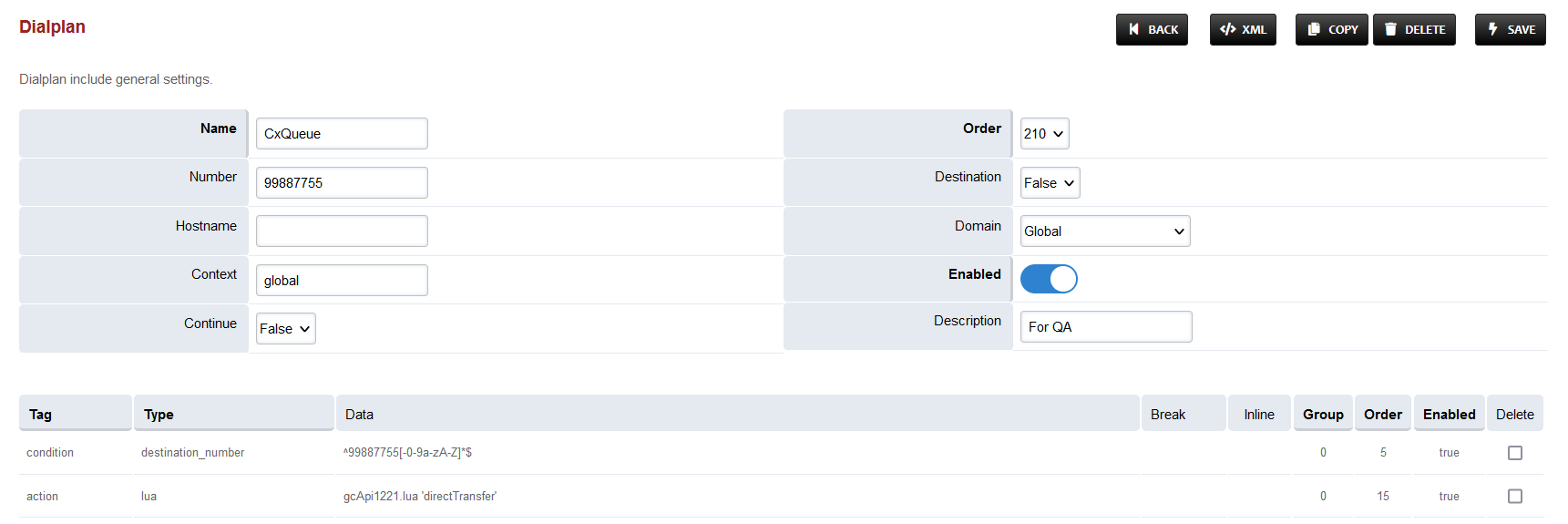Click the gcApi1221.lua action data
The height and width of the screenshot is (524, 1568).
point(419,497)
